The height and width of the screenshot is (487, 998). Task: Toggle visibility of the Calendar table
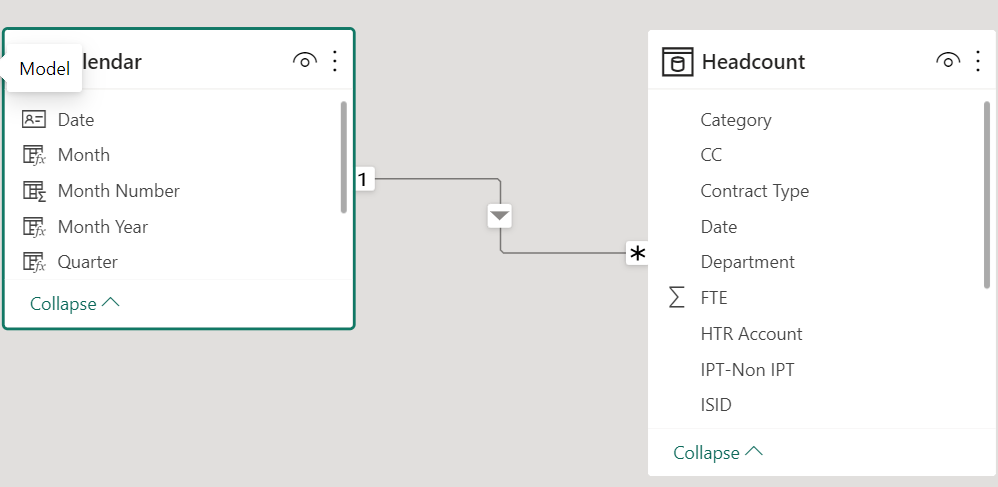point(305,61)
